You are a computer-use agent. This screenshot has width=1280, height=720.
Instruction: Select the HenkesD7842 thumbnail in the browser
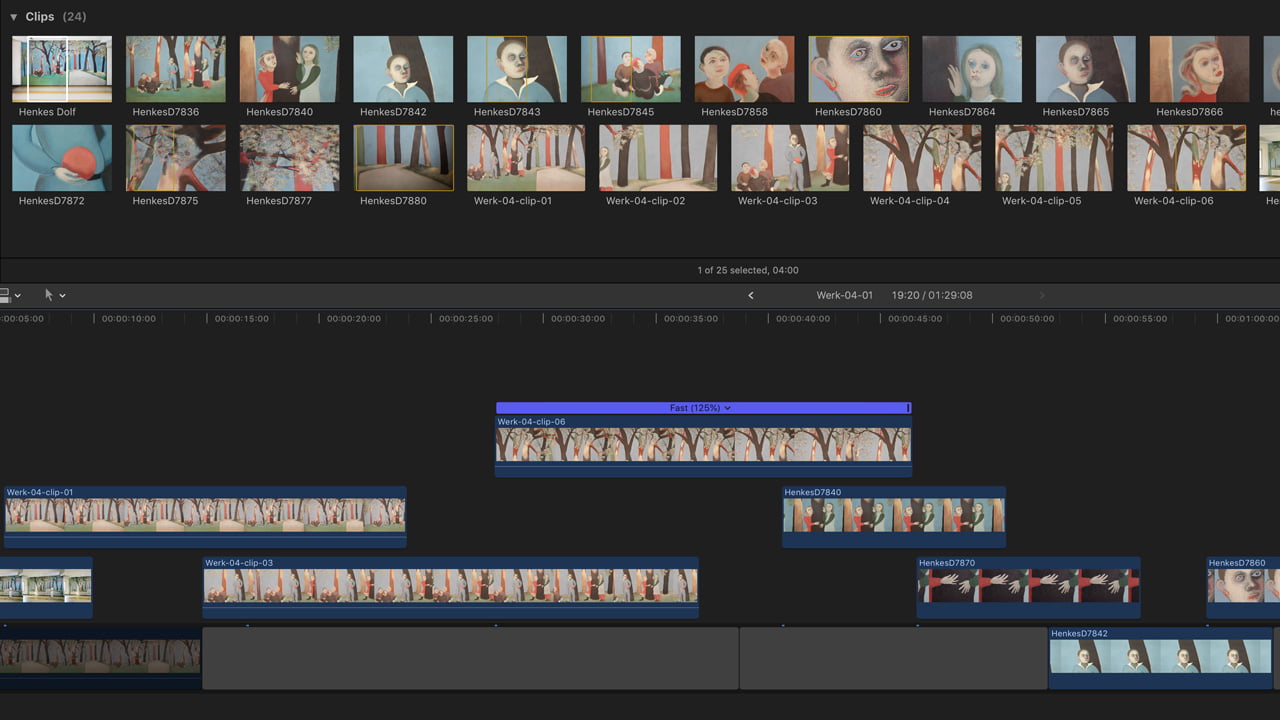[x=403, y=69]
